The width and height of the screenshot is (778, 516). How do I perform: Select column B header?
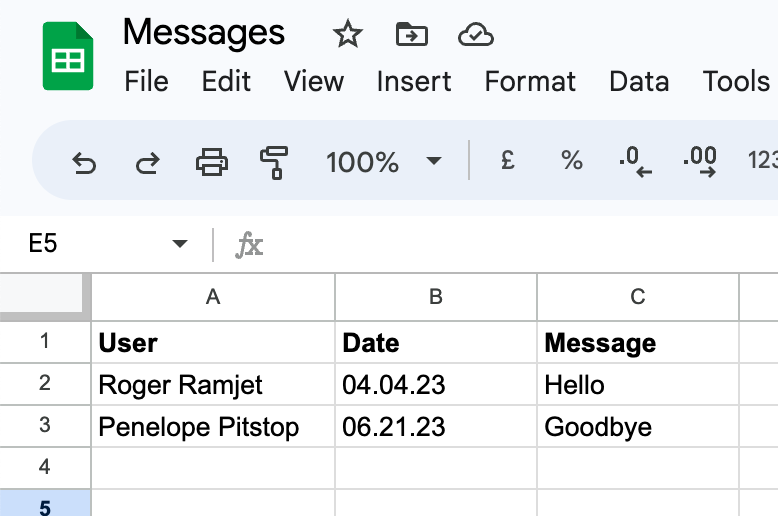point(435,296)
